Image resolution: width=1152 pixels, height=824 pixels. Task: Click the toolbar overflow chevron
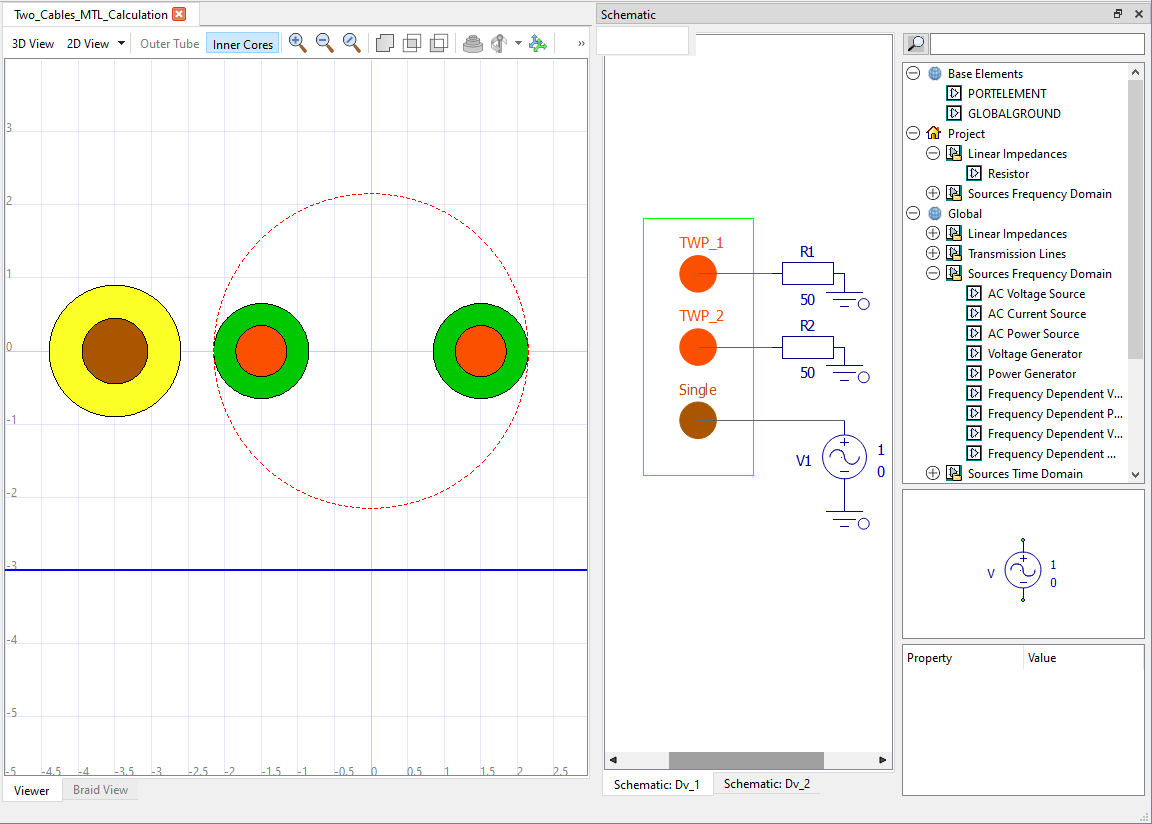tap(582, 44)
